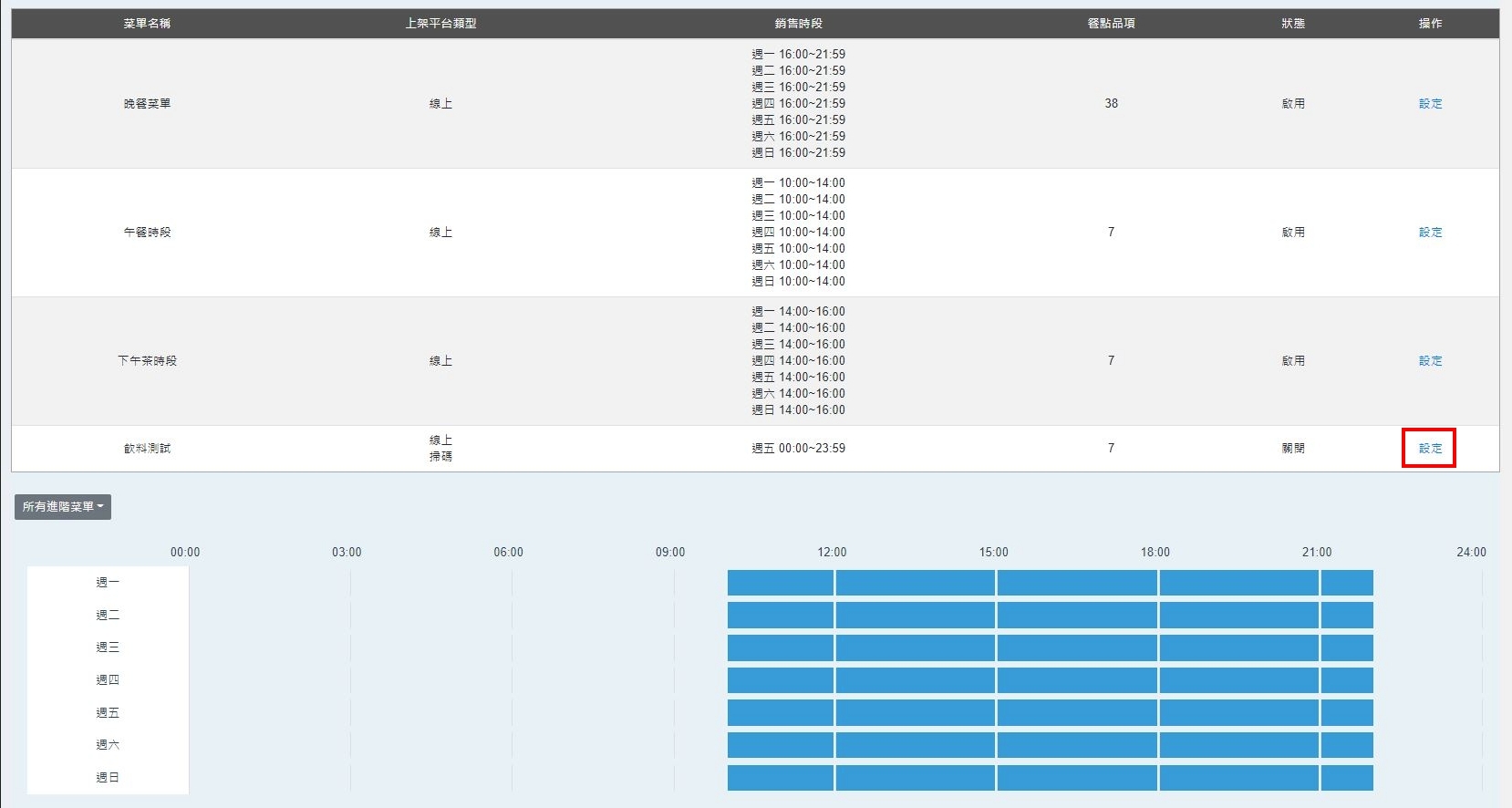Click the 關閉 status of 飲料測試
Viewport: 1512px width, 808px height.
pyautogui.click(x=1292, y=449)
